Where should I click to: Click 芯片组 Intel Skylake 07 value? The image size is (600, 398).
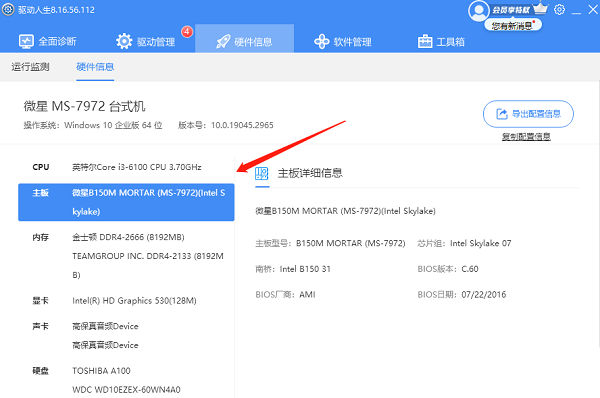[481, 243]
